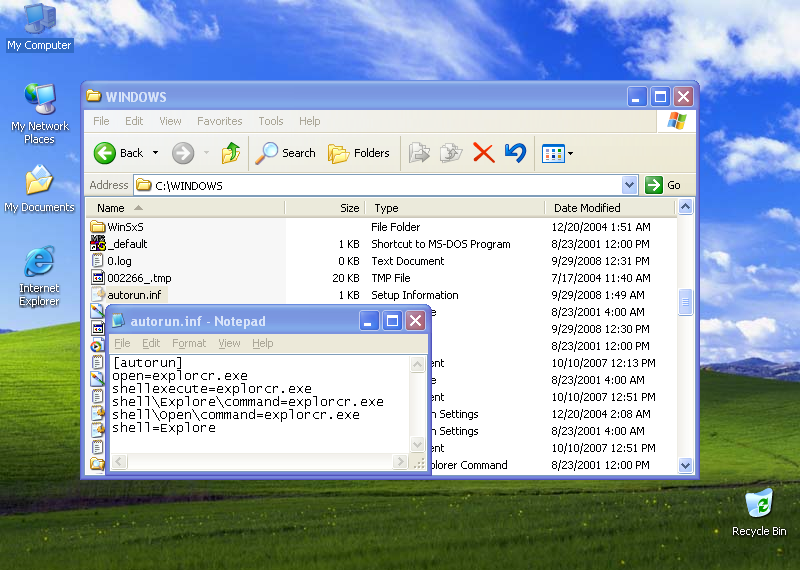Click the Move To toolbar icon

419,153
